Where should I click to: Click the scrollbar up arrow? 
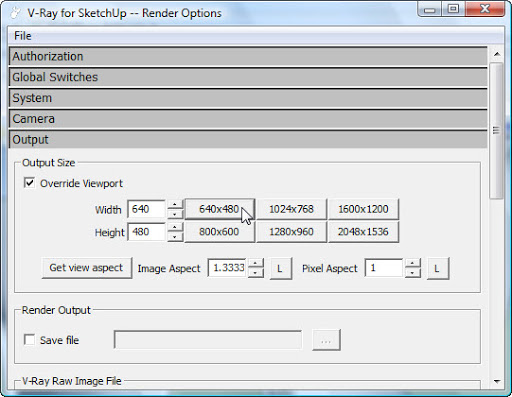[x=497, y=54]
